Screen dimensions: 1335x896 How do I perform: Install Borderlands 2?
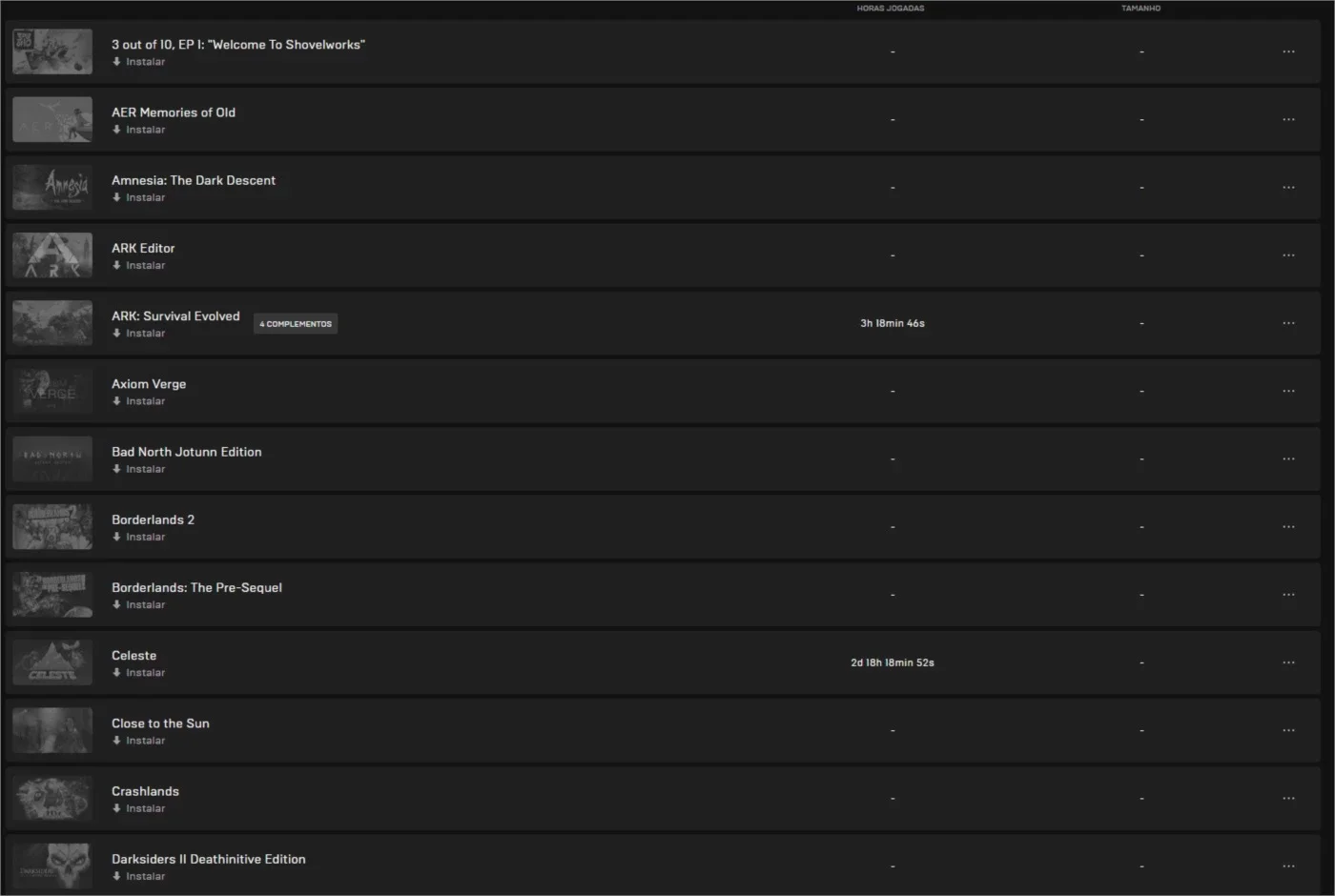[138, 537]
